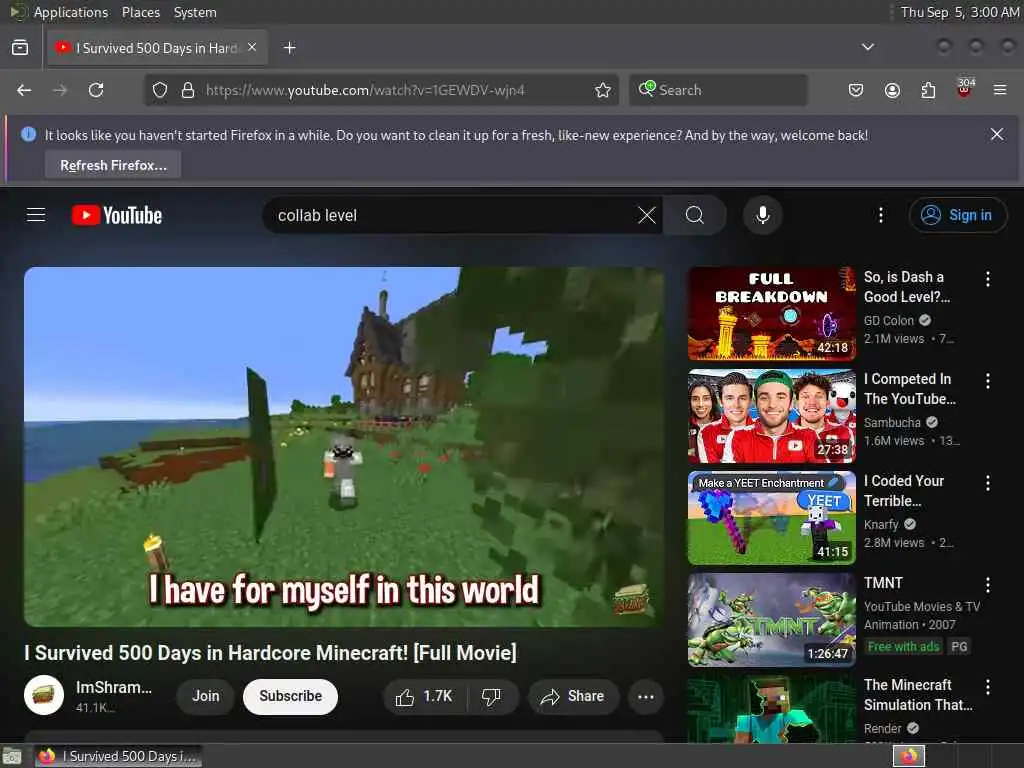Open the ImShram channel avatar

coord(44,695)
